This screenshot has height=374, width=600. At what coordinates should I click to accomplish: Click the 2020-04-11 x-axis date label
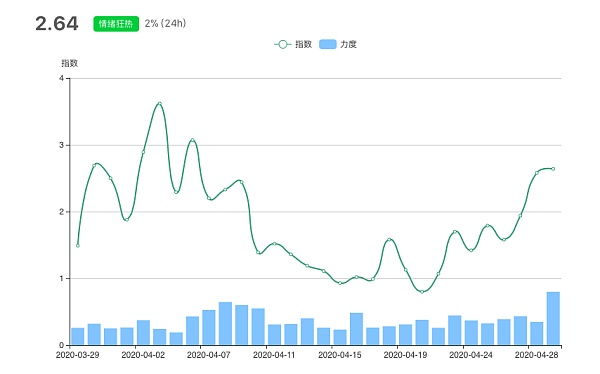click(274, 355)
